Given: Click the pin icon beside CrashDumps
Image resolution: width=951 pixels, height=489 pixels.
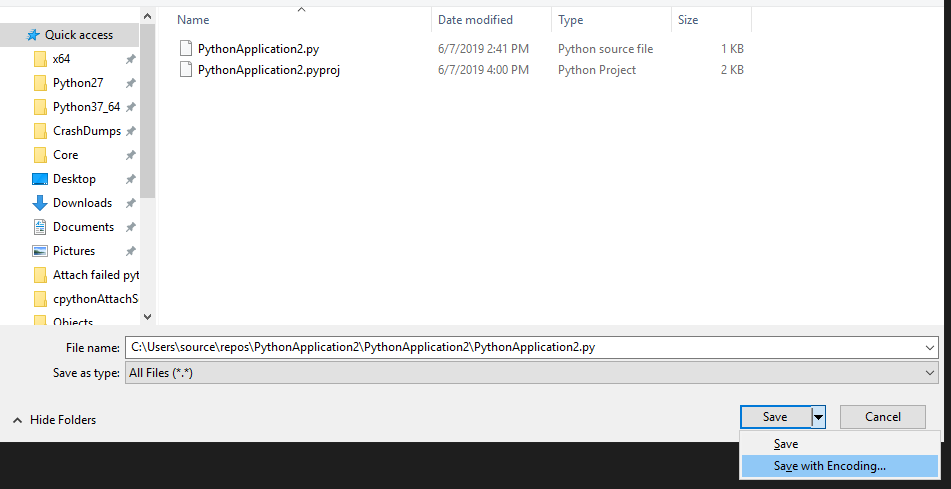Looking at the screenshot, I should 130,131.
